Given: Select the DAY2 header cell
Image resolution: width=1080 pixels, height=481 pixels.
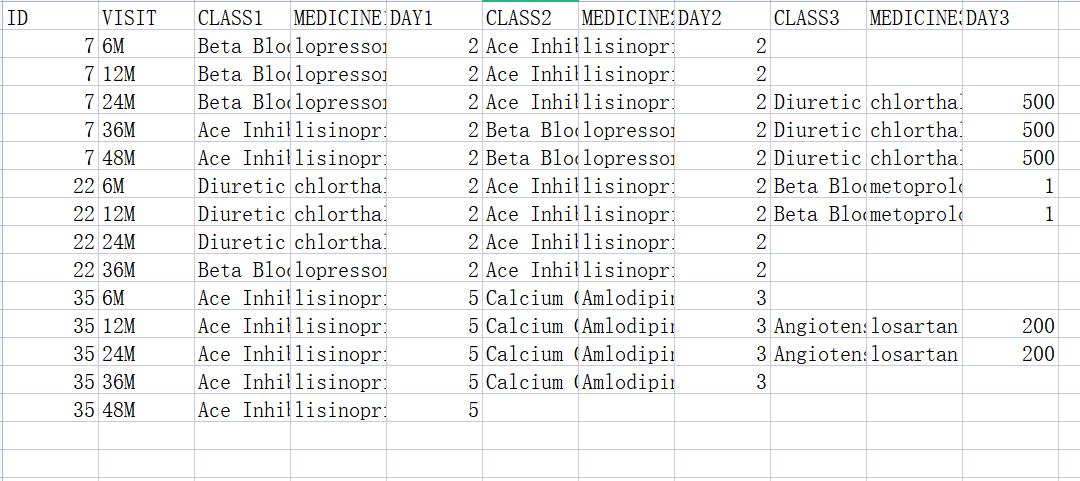Looking at the screenshot, I should click(x=722, y=18).
